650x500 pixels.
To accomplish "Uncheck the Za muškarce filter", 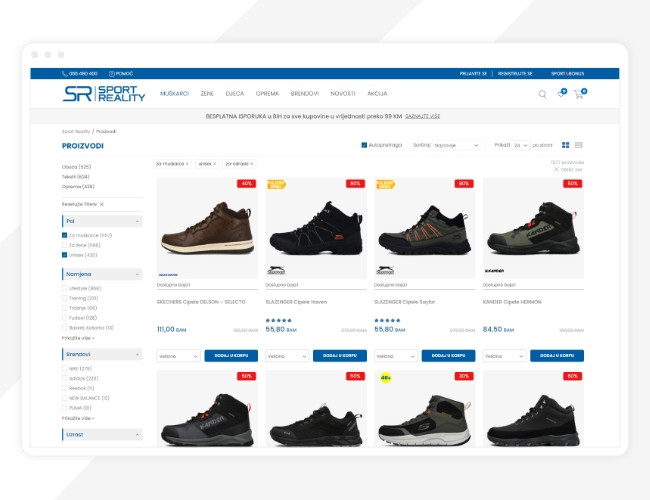I will tap(64, 235).
